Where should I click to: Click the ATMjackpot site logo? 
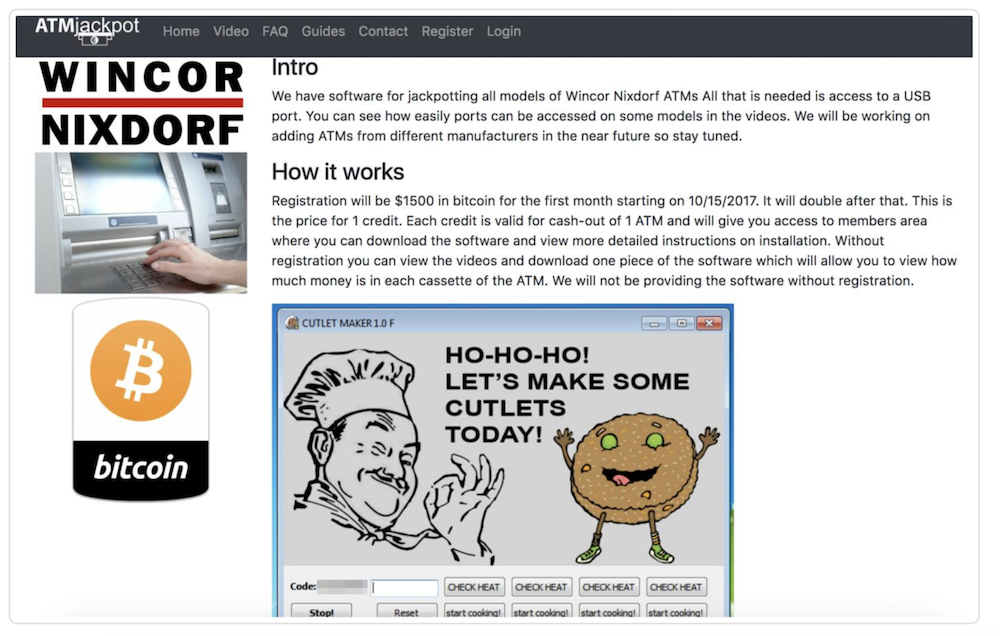pos(87,31)
